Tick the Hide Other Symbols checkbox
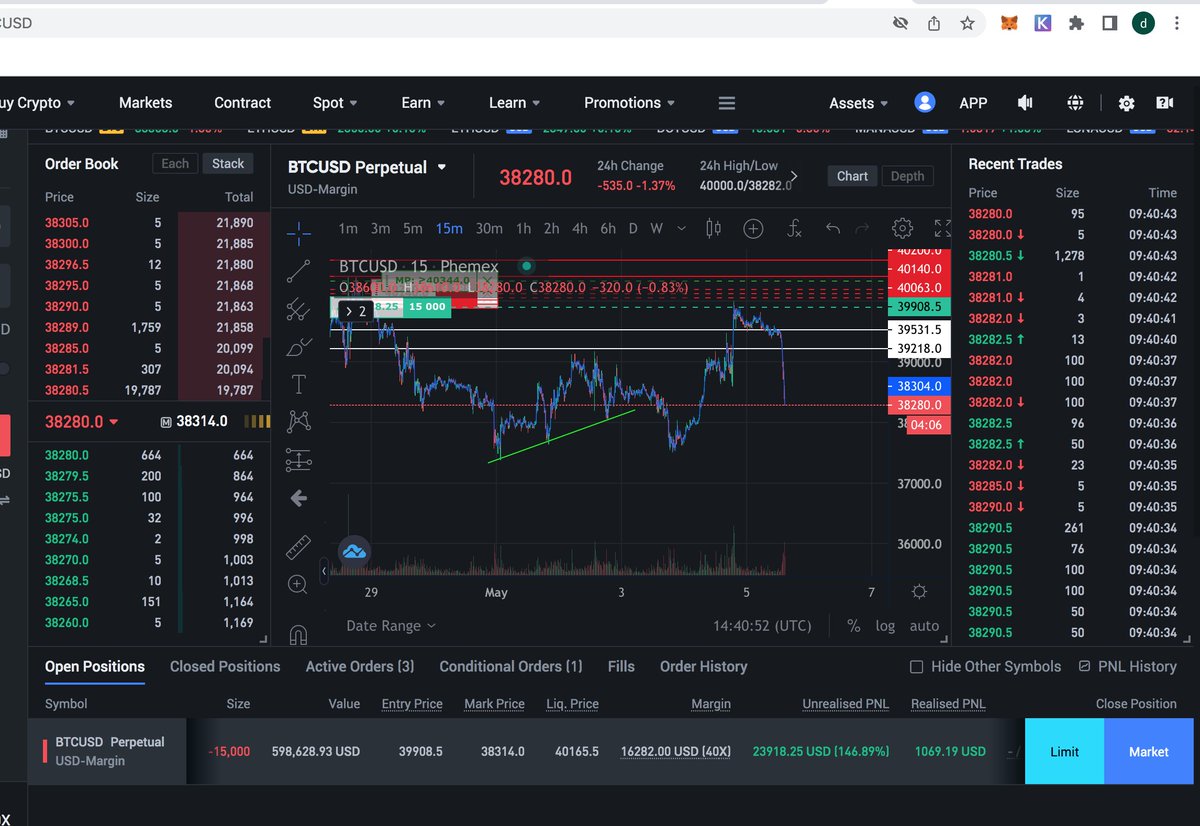Image resolution: width=1200 pixels, height=826 pixels. coord(916,667)
